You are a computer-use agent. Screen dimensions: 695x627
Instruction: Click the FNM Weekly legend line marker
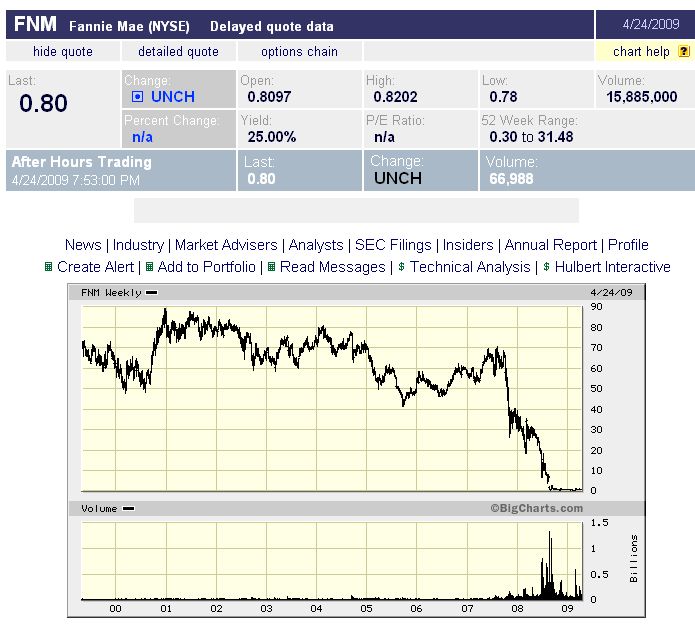tap(152, 292)
